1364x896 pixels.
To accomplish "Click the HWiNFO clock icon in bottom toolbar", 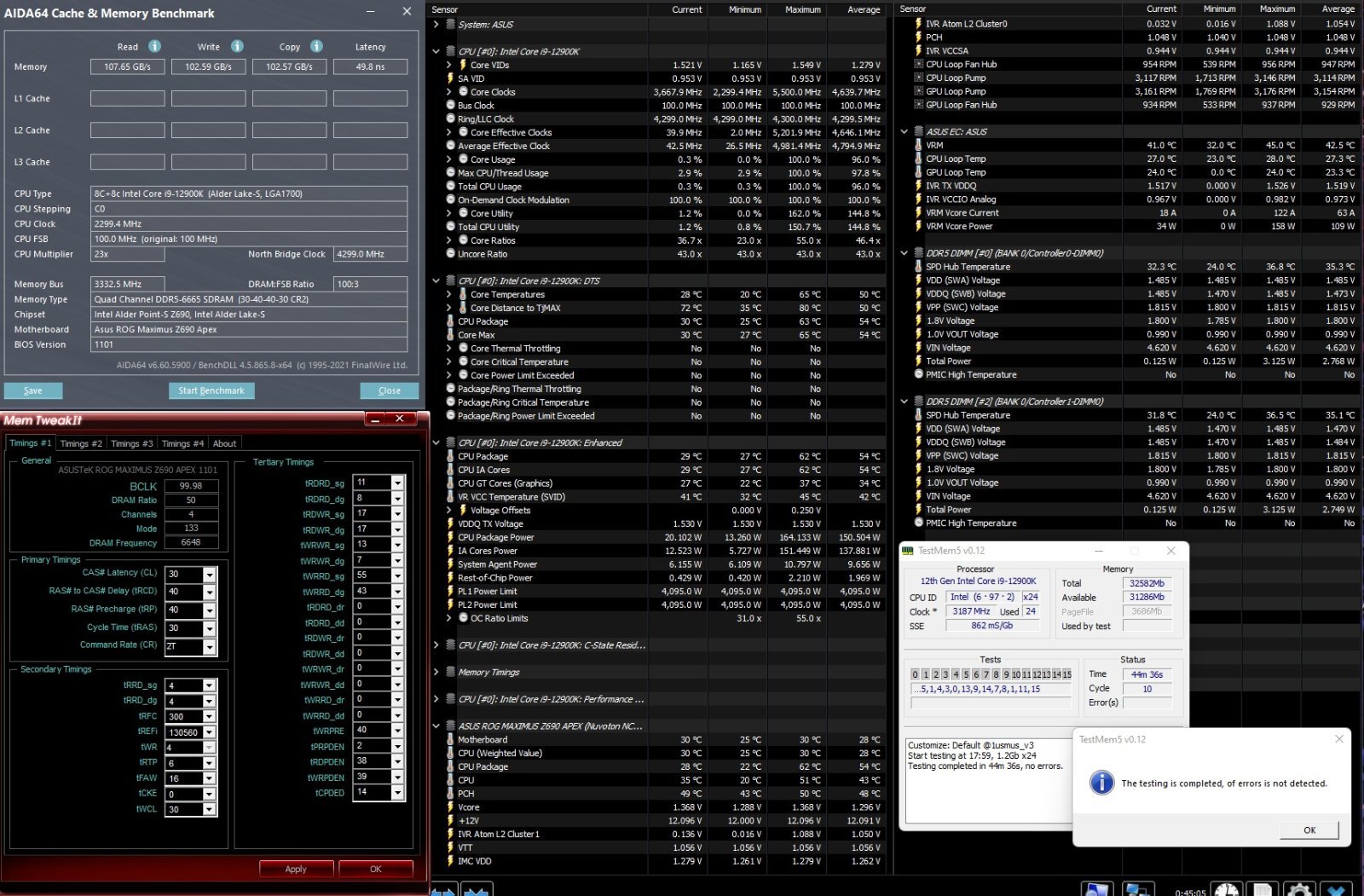I will coord(1227,890).
